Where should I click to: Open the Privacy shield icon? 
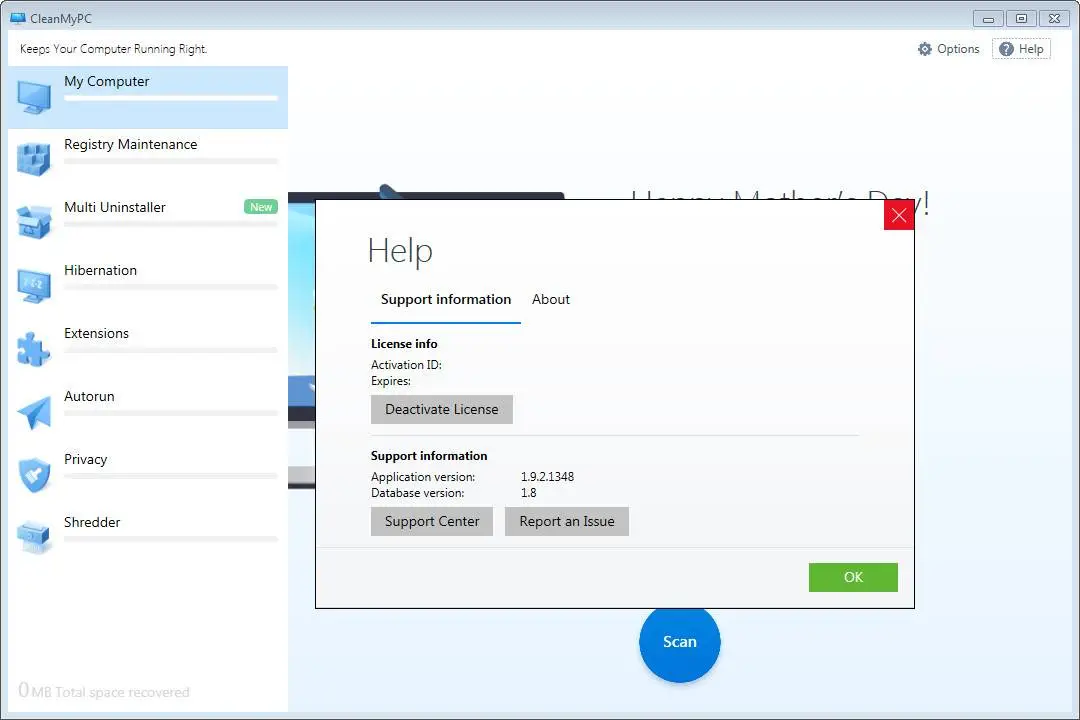pos(34,475)
